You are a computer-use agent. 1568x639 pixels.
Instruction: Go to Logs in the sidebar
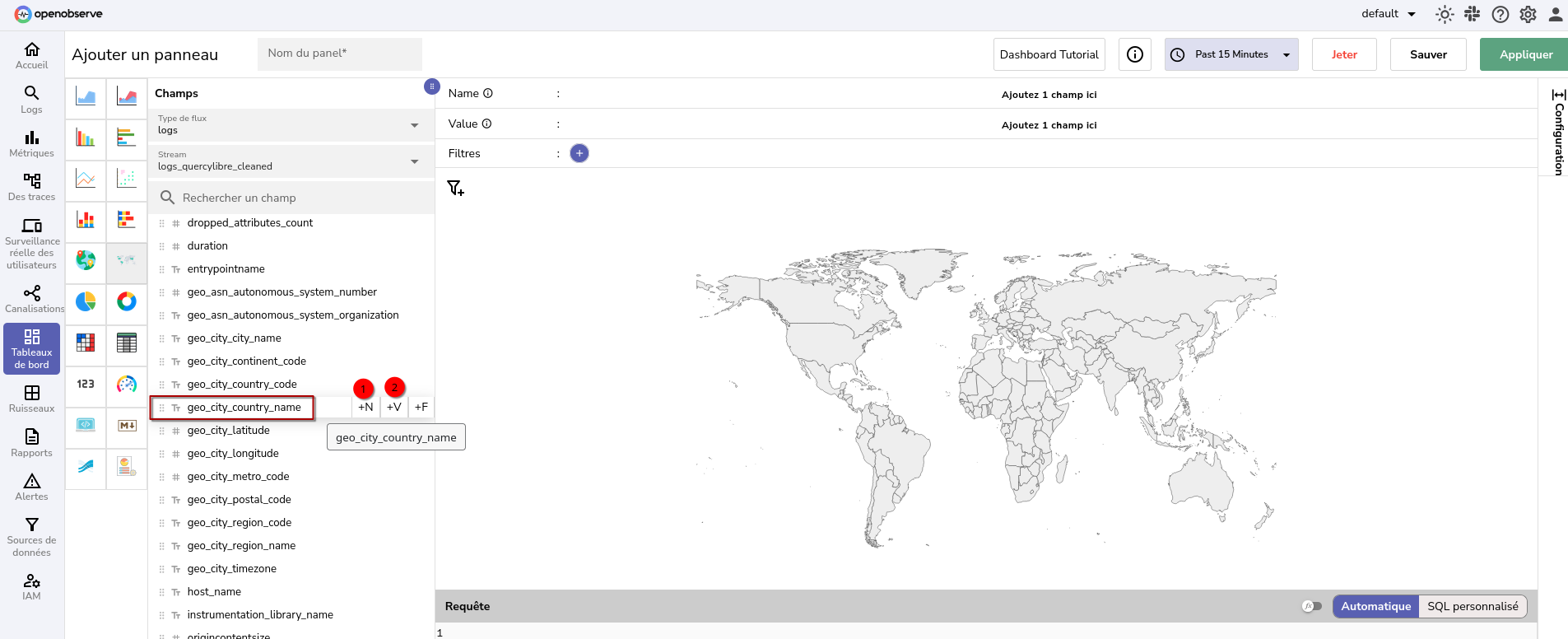pos(32,100)
